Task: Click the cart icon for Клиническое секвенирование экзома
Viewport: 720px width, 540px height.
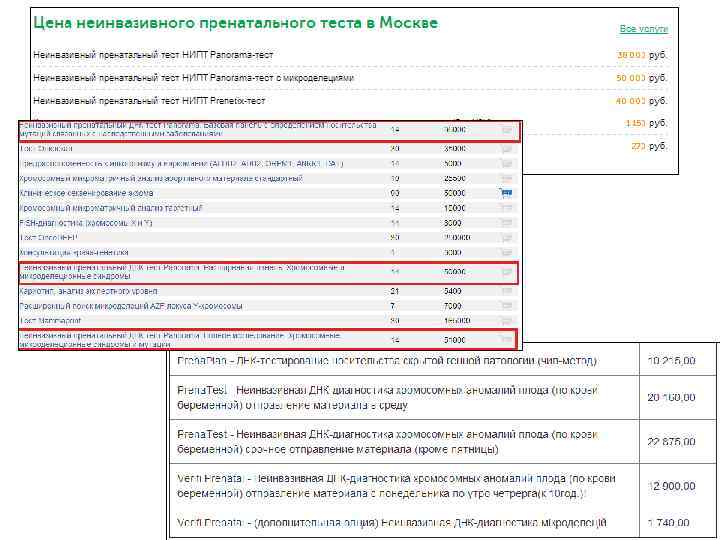Action: coord(506,193)
